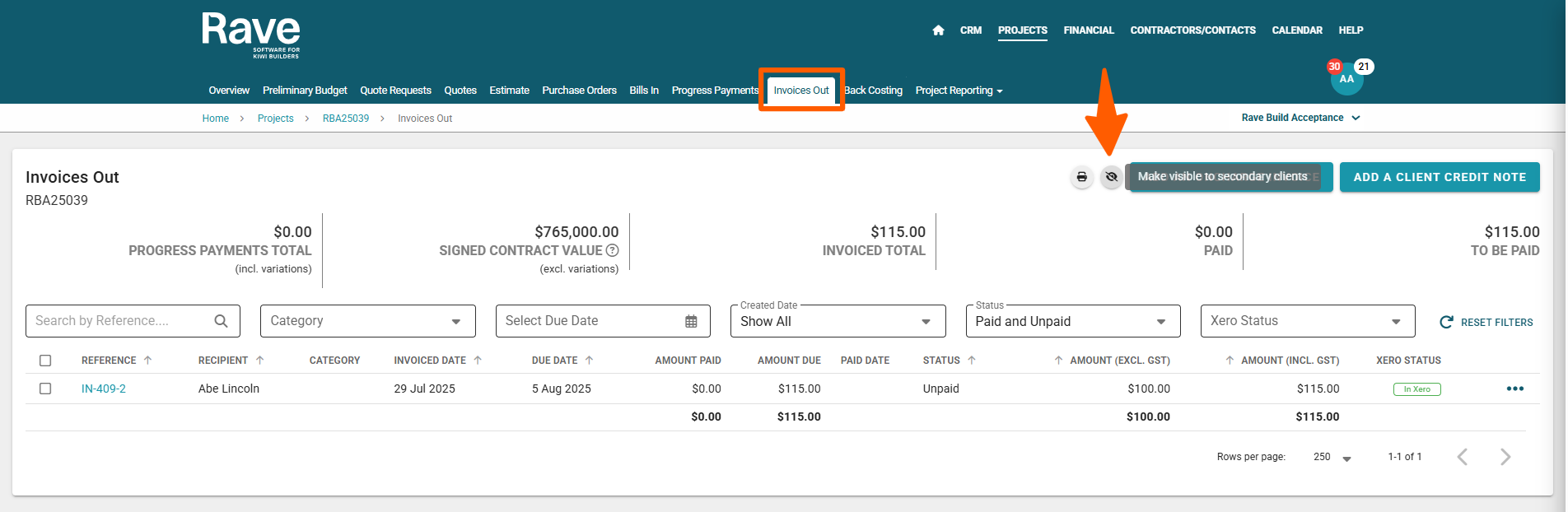Screen dimensions: 1568x512
Task: Open the due date calendar picker icon
Action: pyautogui.click(x=691, y=322)
